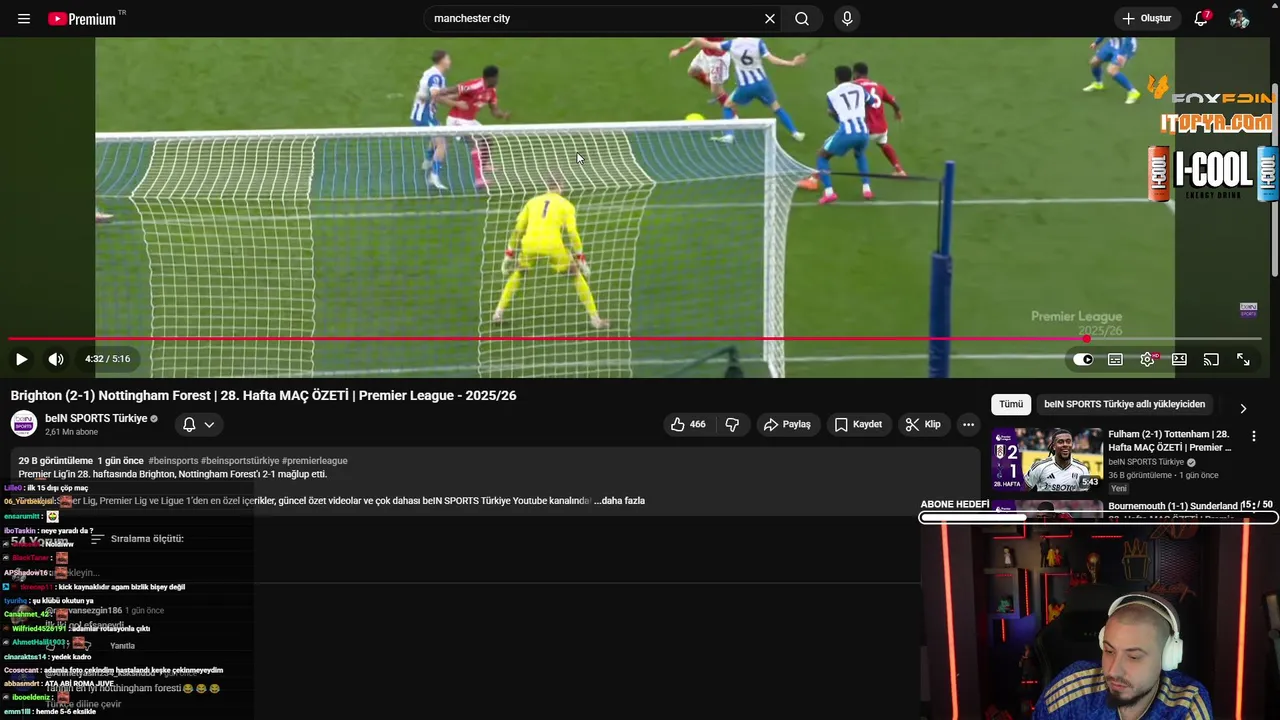
Task: Click the #premierleague hashtag
Action: pyautogui.click(x=315, y=461)
